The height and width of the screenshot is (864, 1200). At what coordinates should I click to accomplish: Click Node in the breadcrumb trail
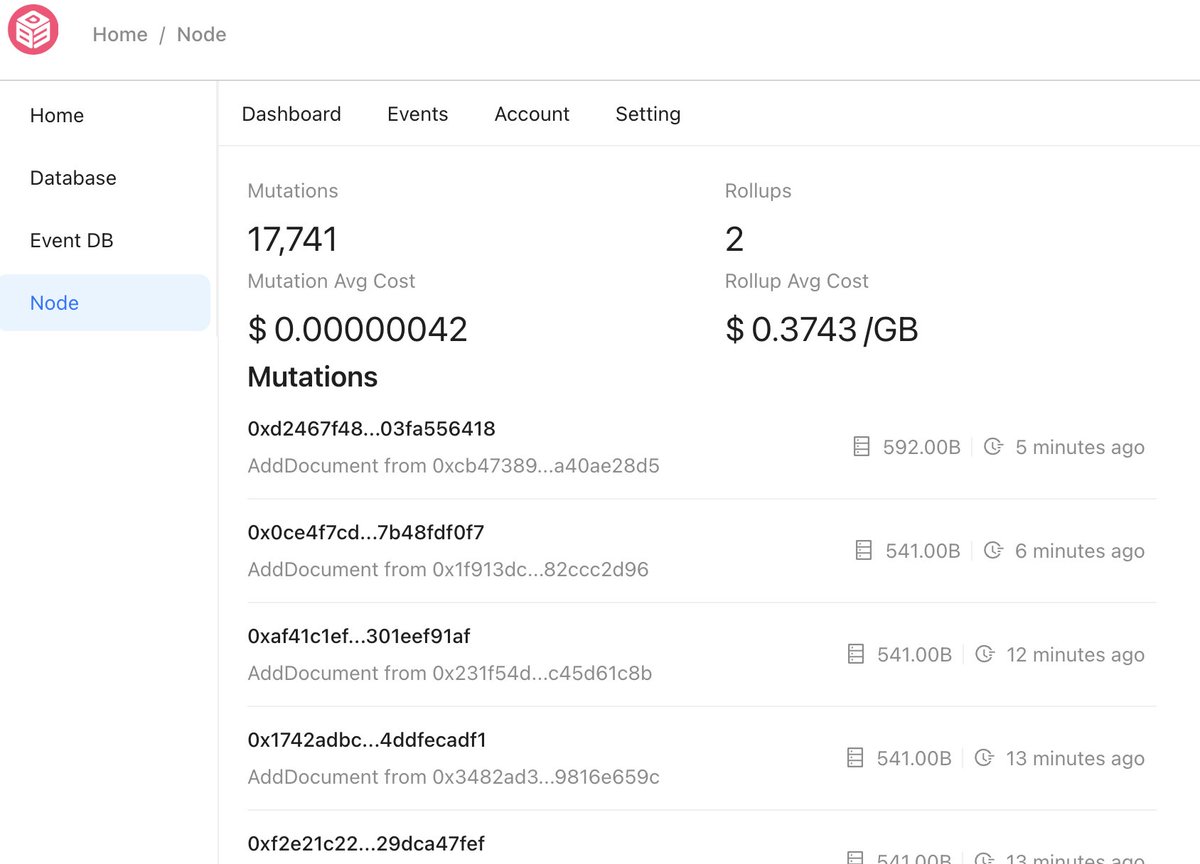tap(201, 34)
